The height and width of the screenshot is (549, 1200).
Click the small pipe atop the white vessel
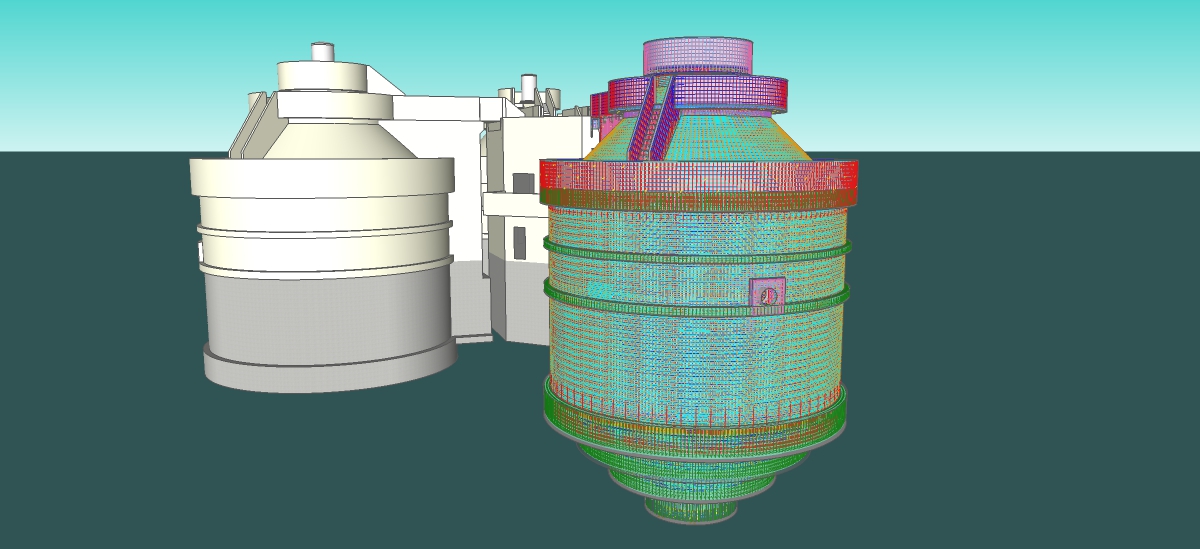point(322,51)
